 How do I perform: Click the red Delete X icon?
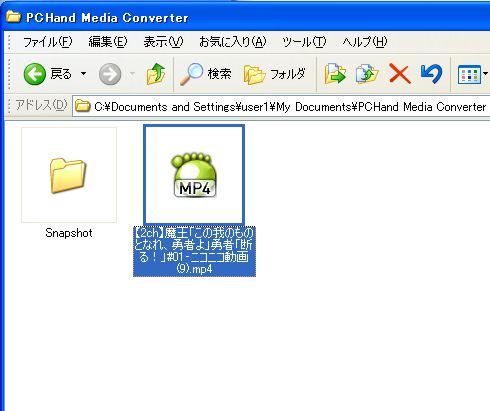coord(399,74)
